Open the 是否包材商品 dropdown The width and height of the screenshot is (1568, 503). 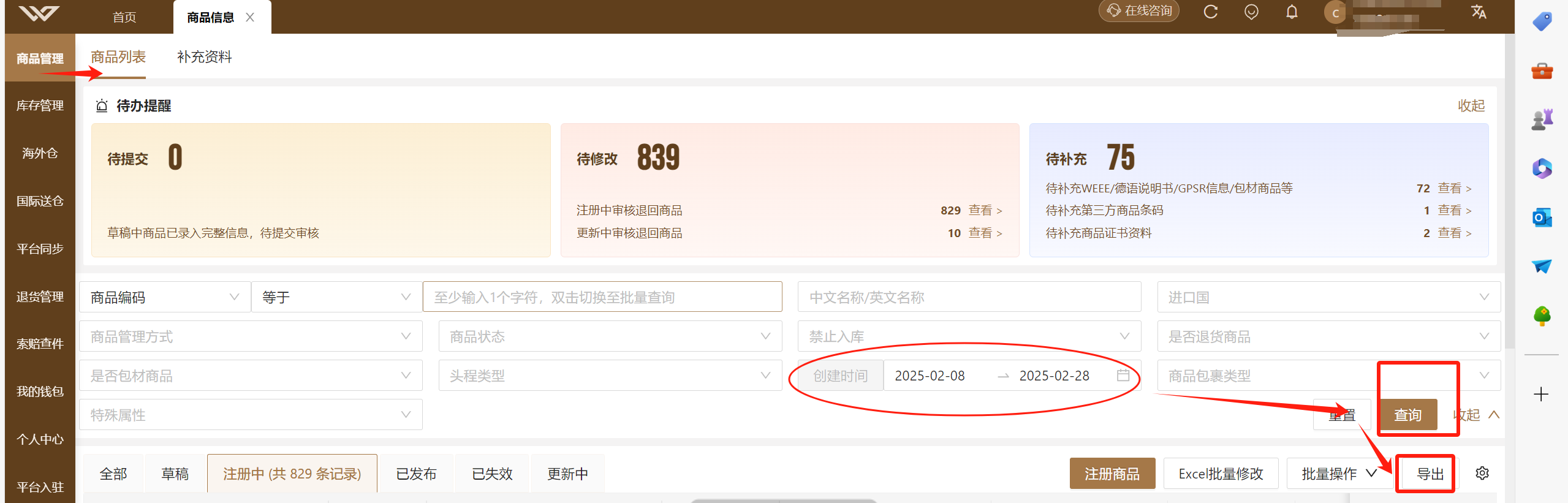251,376
